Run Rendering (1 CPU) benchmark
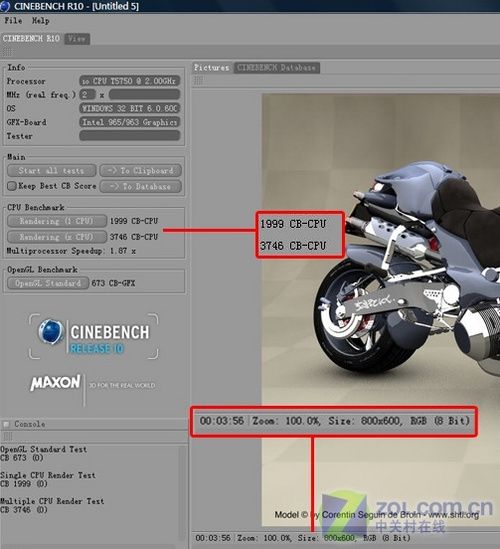This screenshot has height=549, width=500. coord(57,221)
